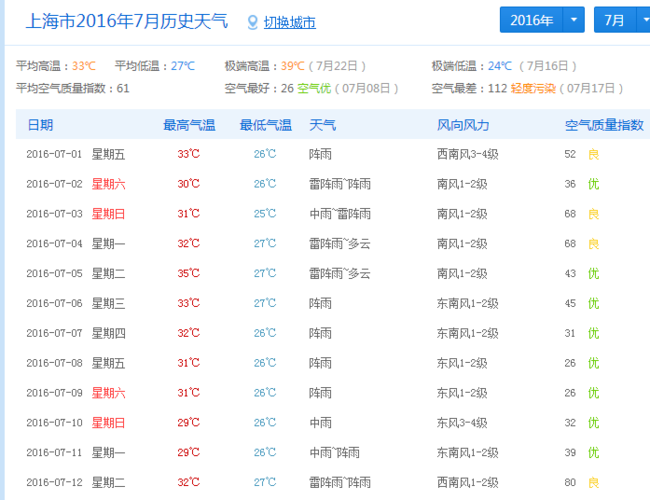The height and width of the screenshot is (500, 650).
Task: Click 东南风1-2级 wind on 2016-07-06
Action: pyautogui.click(x=468, y=303)
